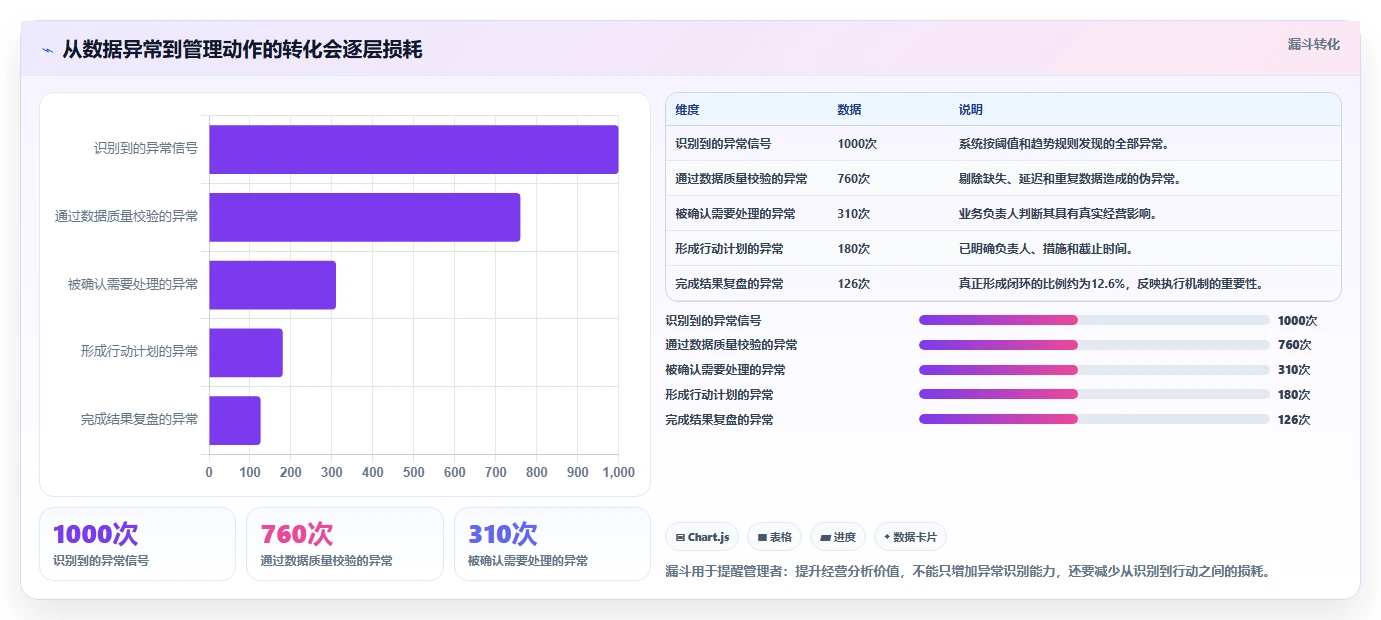
Task: Select the 表格 chip
Action: click(x=775, y=537)
